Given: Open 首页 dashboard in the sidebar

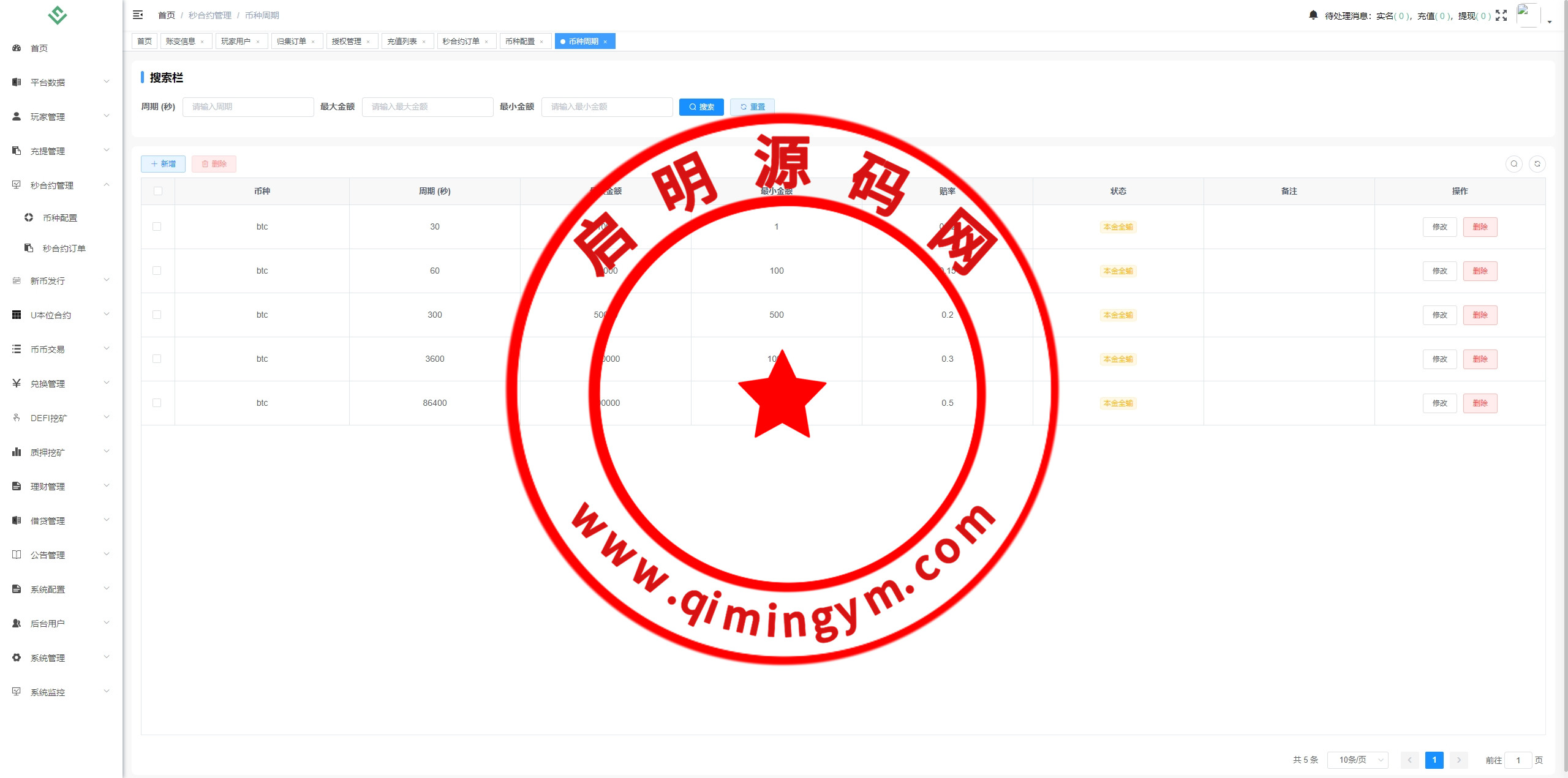Looking at the screenshot, I should tap(39, 48).
